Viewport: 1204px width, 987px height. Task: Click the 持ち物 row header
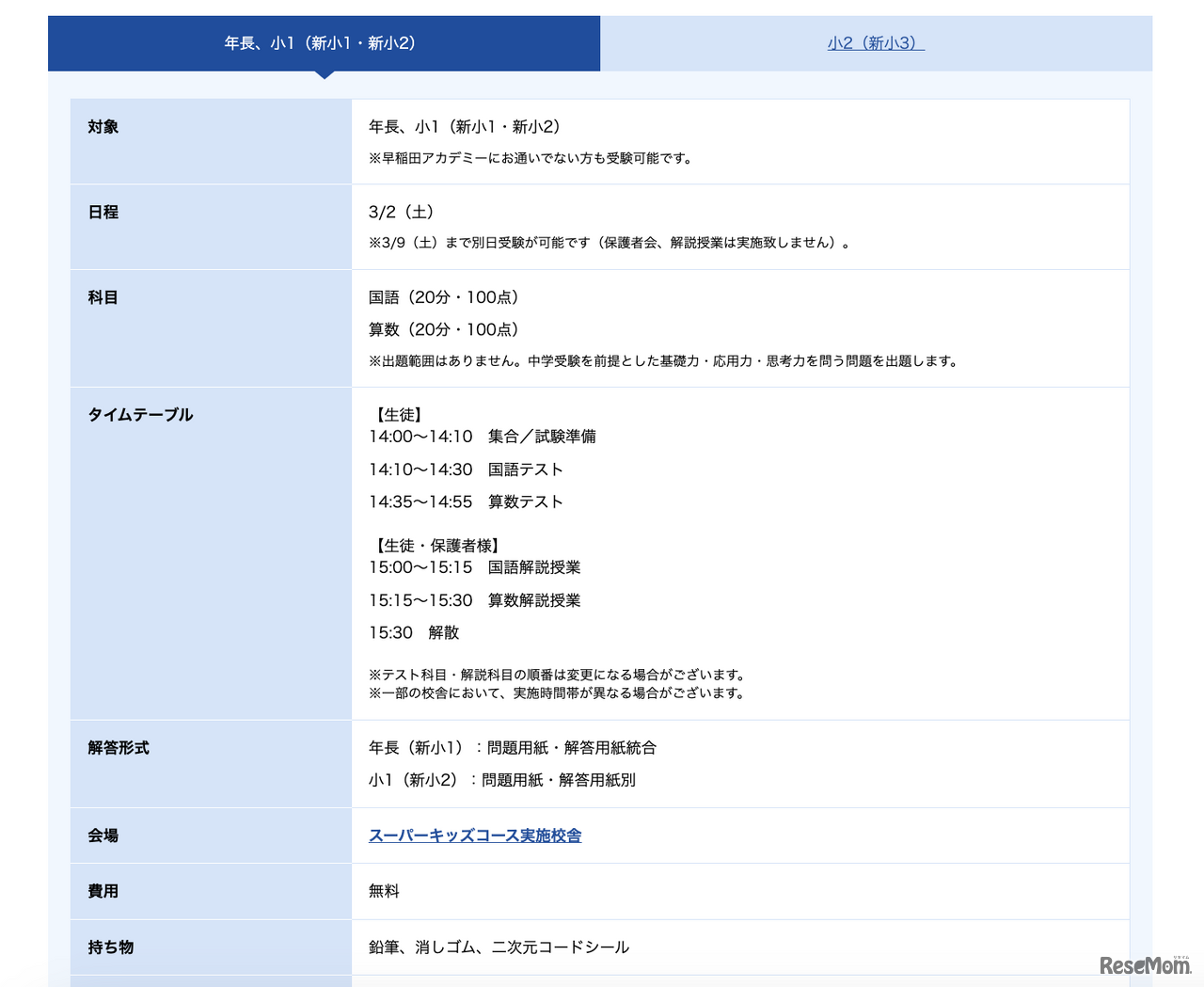click(x=111, y=947)
